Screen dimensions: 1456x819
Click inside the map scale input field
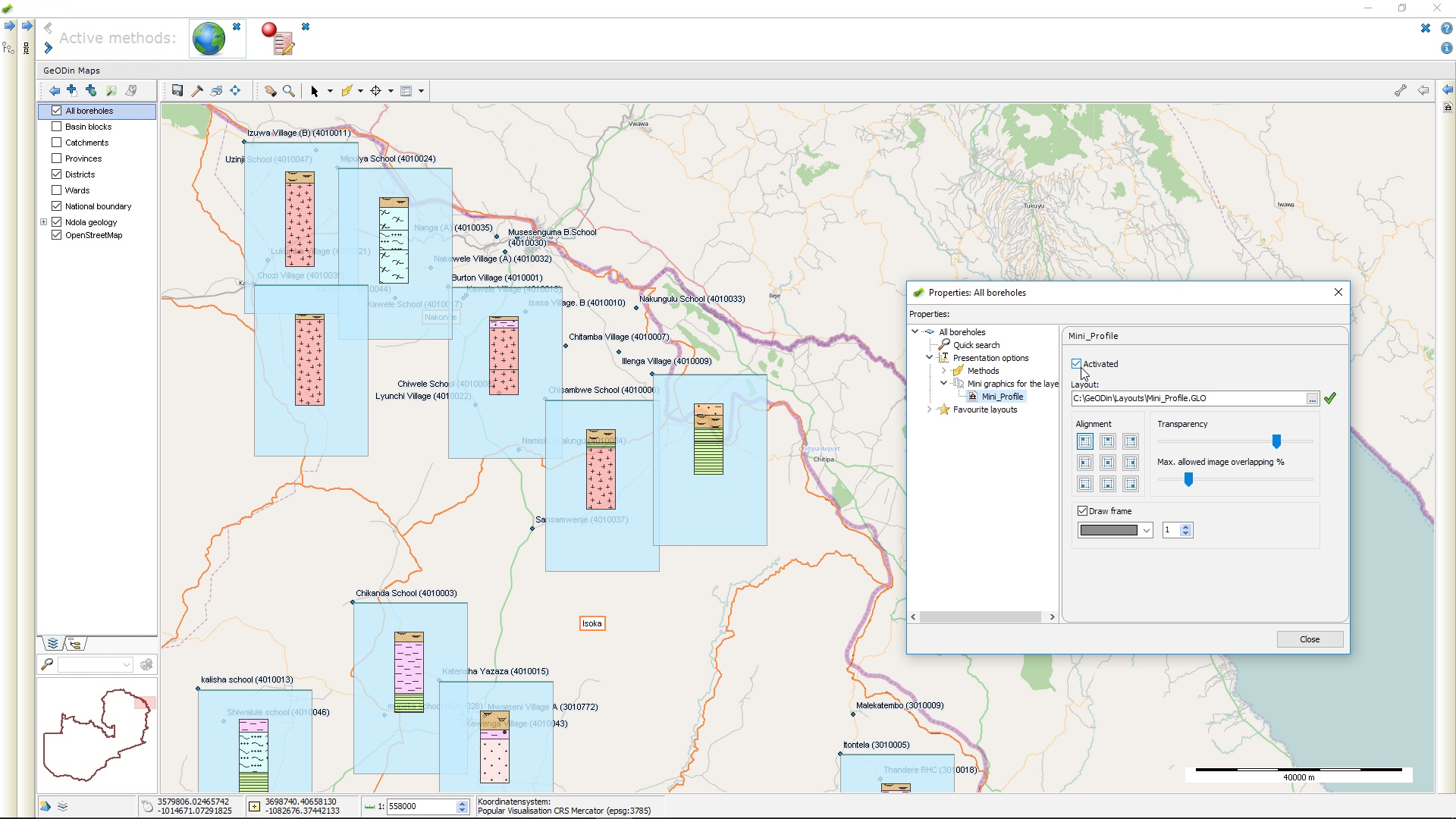point(417,806)
